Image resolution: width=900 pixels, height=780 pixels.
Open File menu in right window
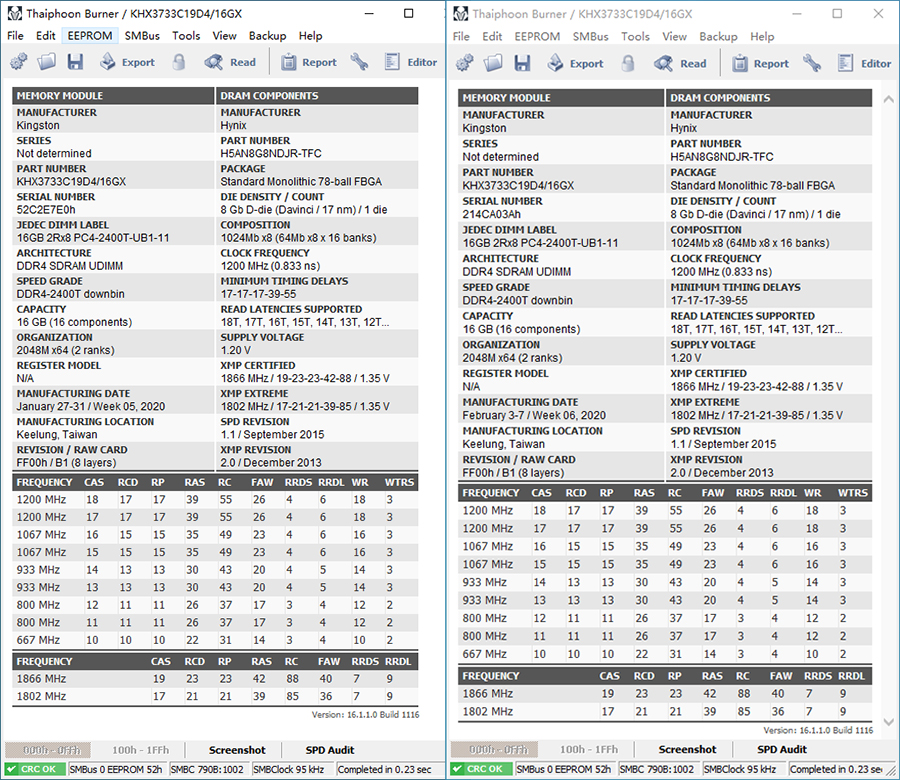click(461, 37)
